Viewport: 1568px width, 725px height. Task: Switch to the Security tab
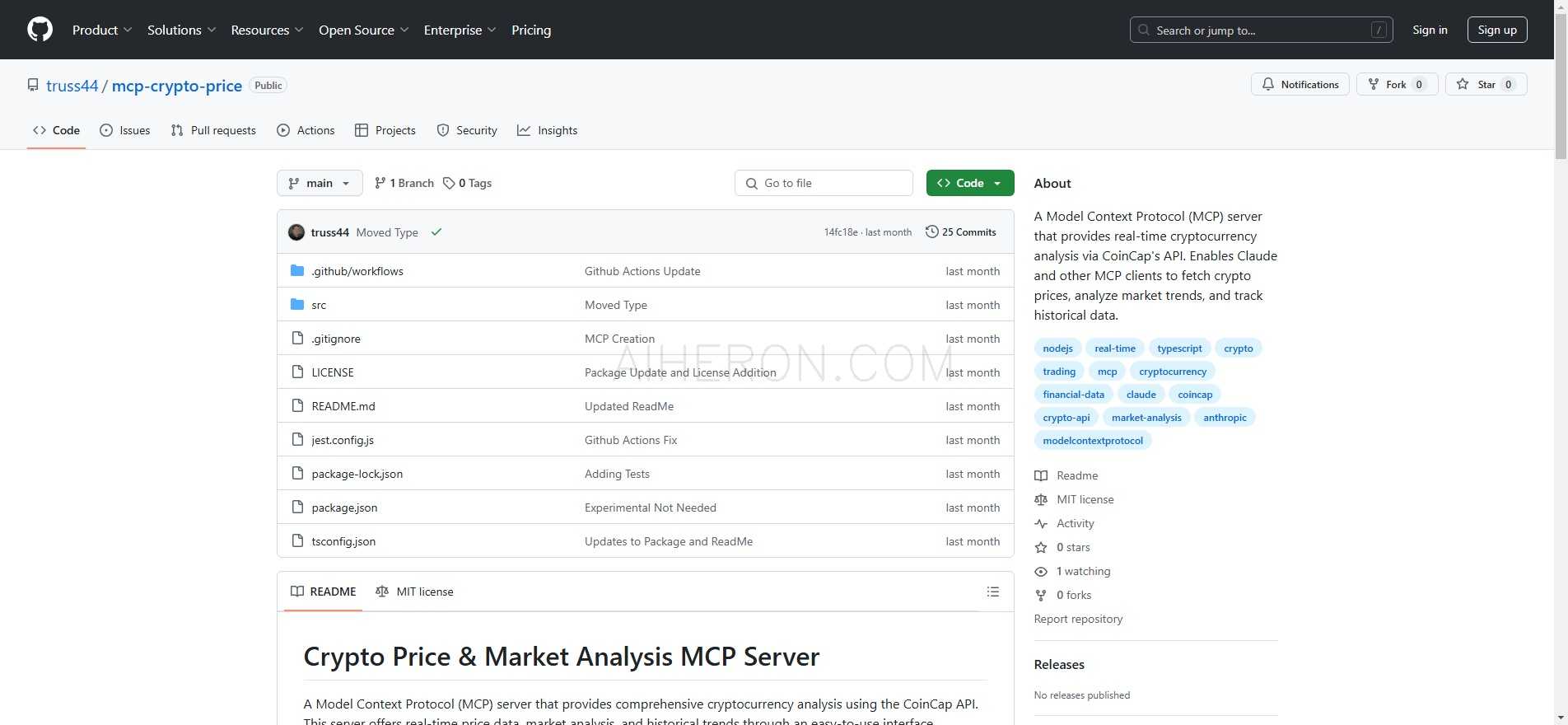click(467, 130)
